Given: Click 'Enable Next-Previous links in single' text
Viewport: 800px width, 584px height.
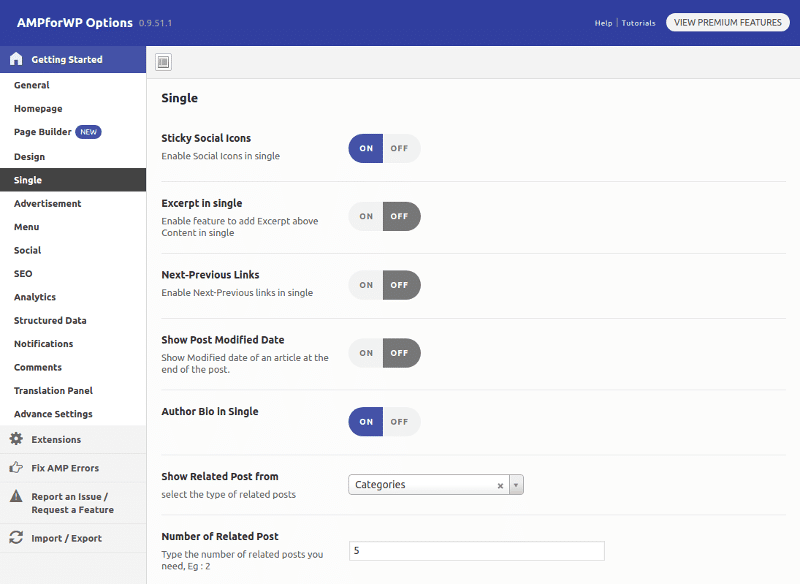Looking at the screenshot, I should pos(237,293).
